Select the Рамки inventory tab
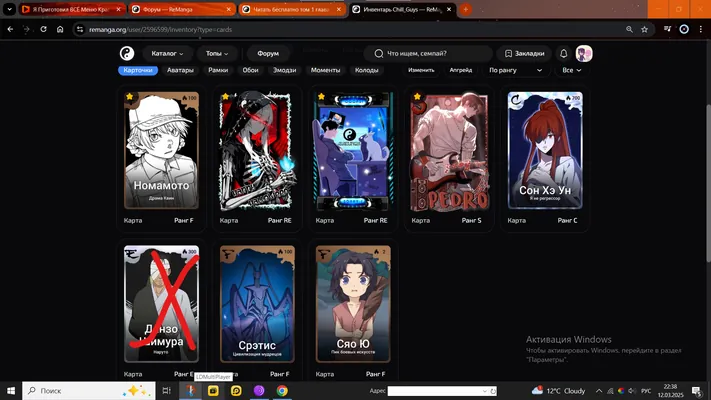711x400 pixels. coord(218,70)
